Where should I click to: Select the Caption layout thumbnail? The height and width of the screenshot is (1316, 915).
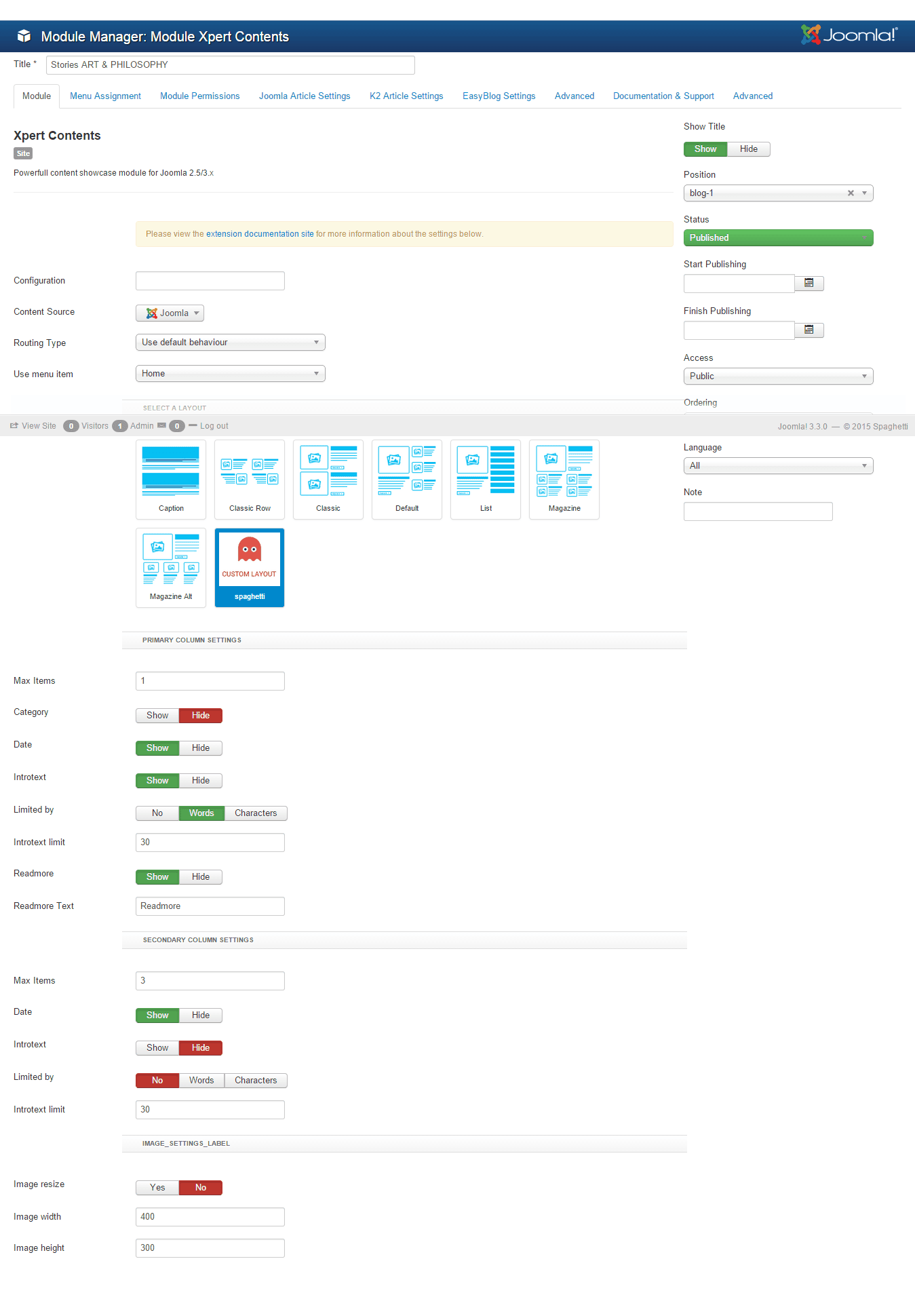pyautogui.click(x=171, y=479)
